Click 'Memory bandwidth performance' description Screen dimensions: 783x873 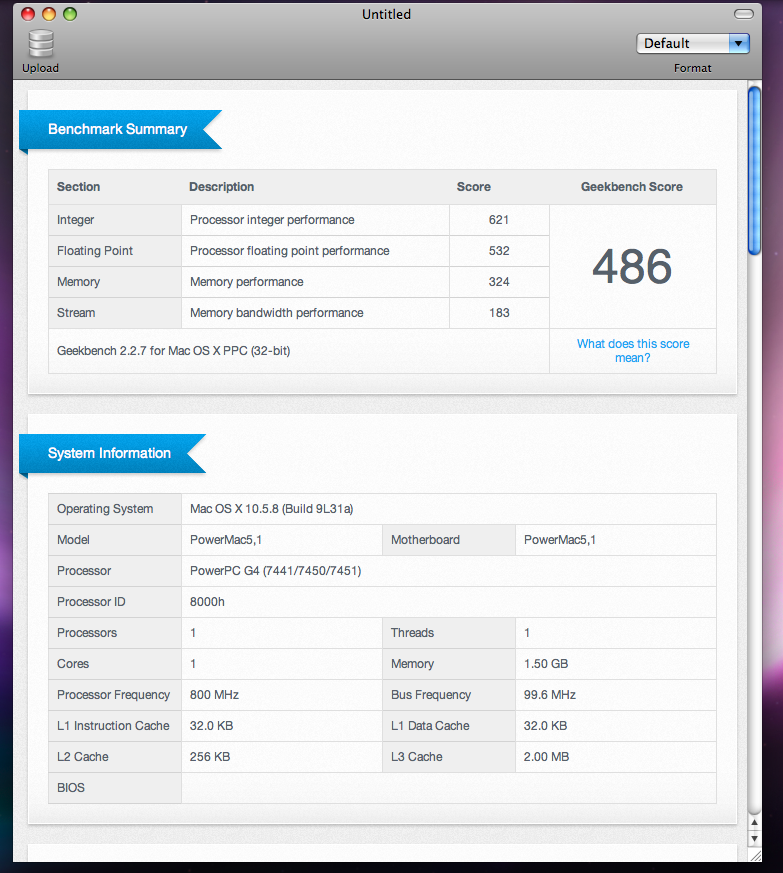(x=277, y=313)
